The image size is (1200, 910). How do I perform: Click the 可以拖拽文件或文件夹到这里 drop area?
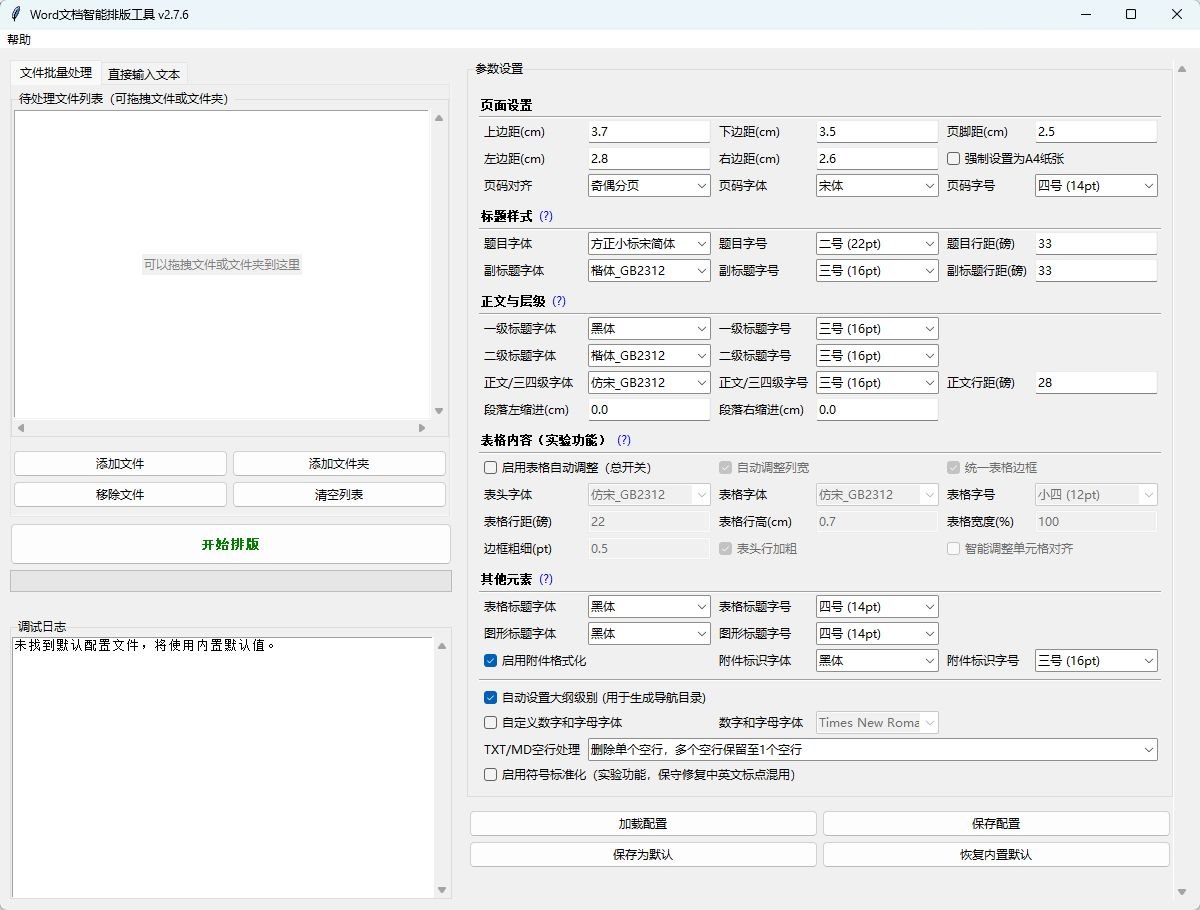[x=221, y=265]
